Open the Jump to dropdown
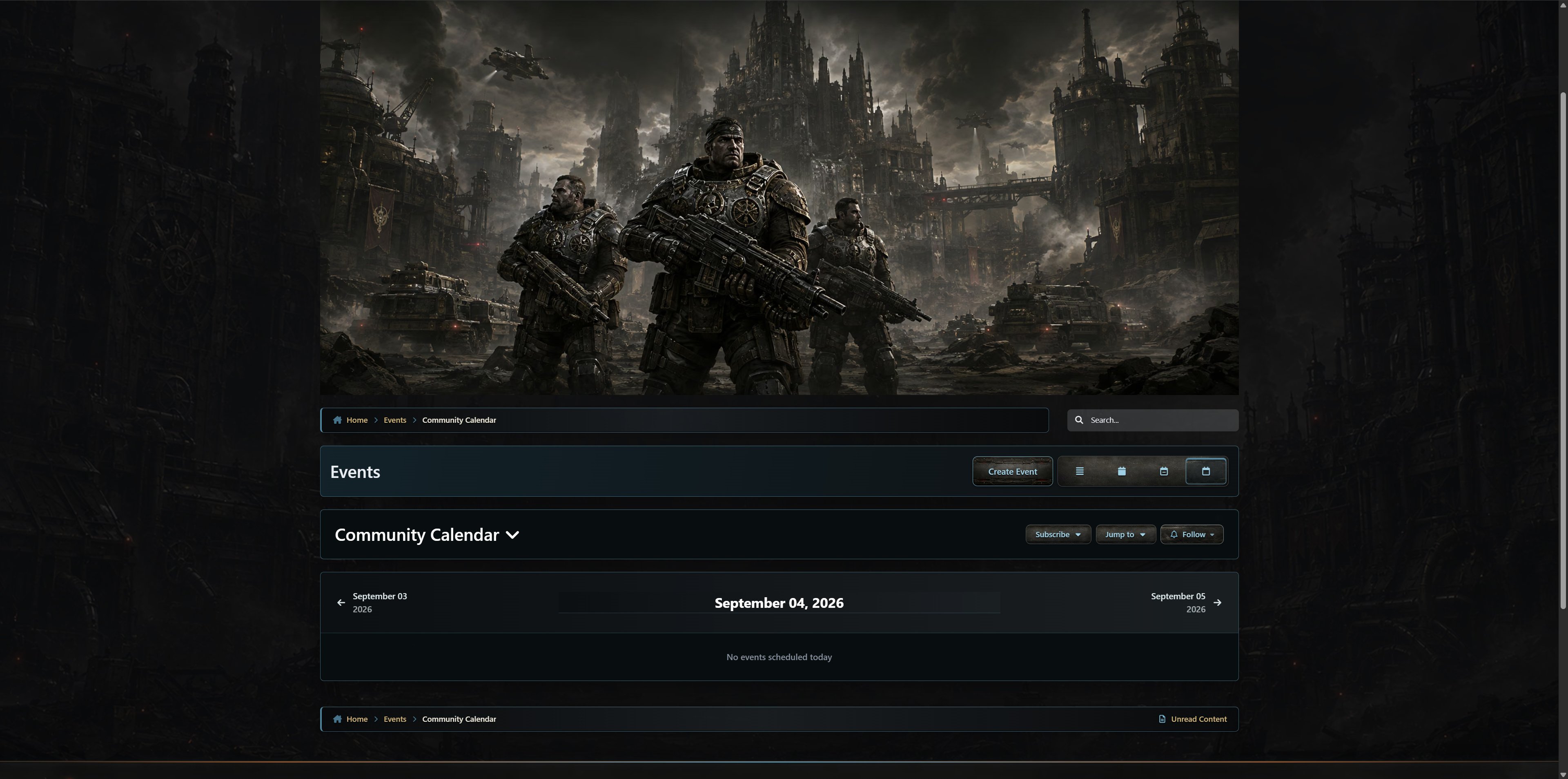The image size is (1568, 779). [x=1125, y=534]
